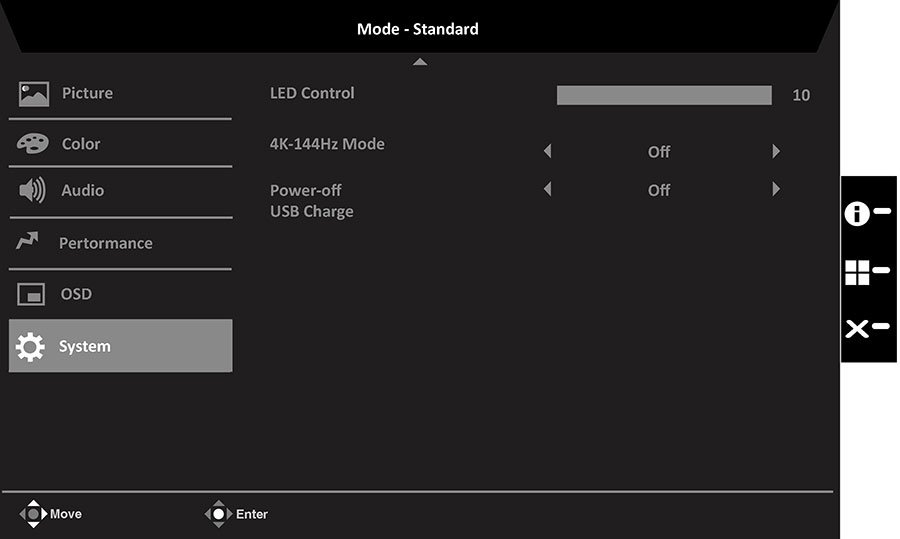Toggle Power-off USB Charge Off value
Image resolution: width=900 pixels, height=539 pixels.
(659, 190)
